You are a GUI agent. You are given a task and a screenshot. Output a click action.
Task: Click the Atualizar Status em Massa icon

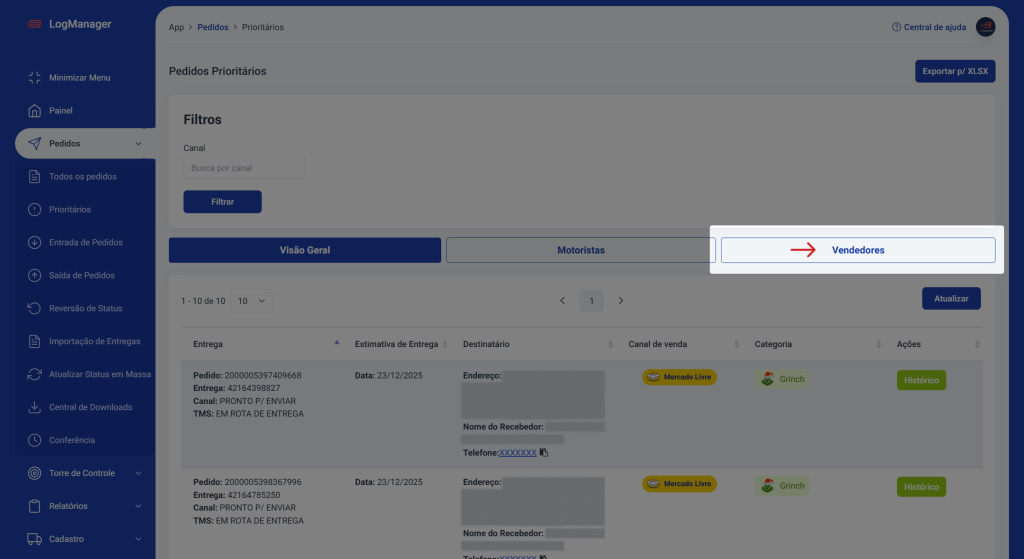pyautogui.click(x=34, y=374)
